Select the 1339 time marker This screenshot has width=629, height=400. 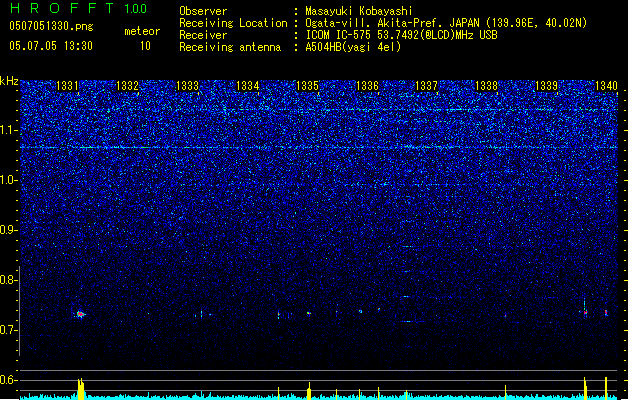(546, 86)
